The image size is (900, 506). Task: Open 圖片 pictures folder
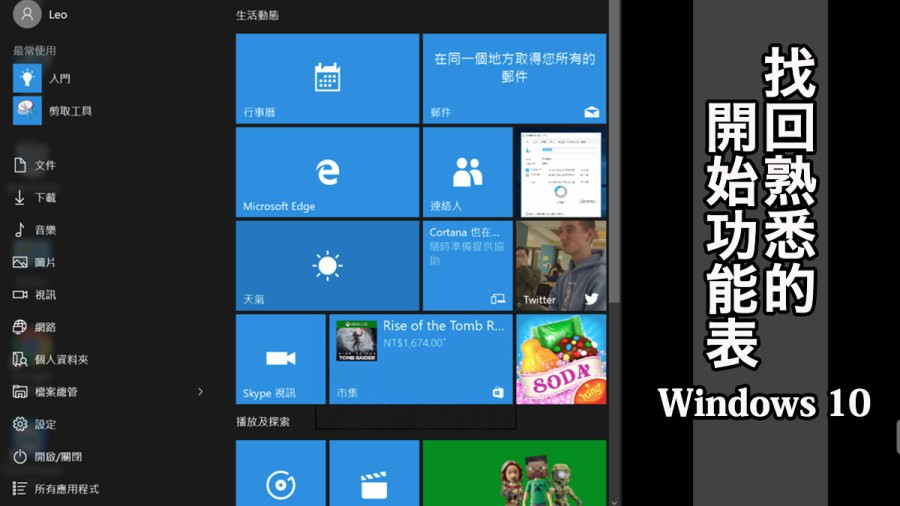(34, 263)
